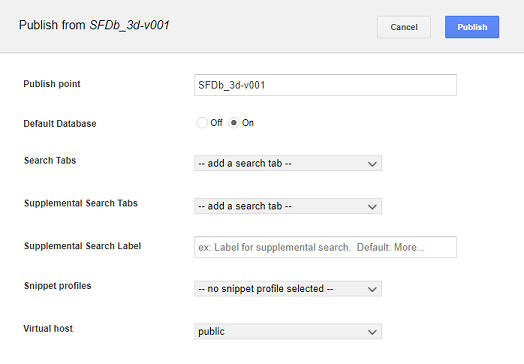Open the Supplemental Search Tabs dropdown
The height and width of the screenshot is (364, 524).
(x=288, y=206)
